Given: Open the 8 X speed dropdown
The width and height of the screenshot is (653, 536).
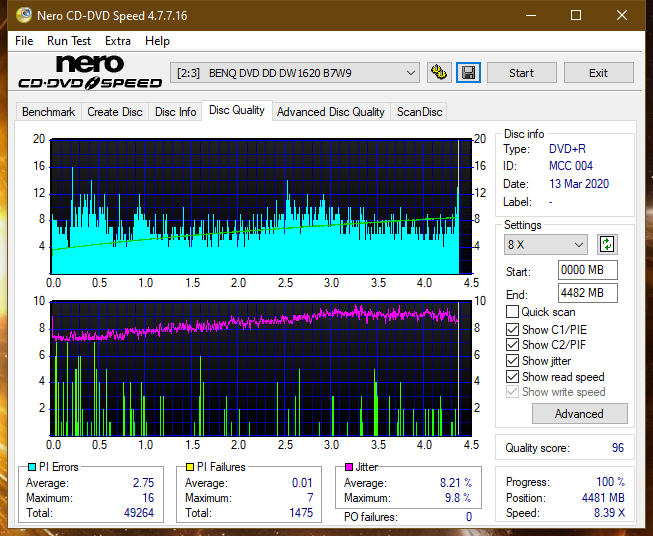Looking at the screenshot, I should coord(546,244).
